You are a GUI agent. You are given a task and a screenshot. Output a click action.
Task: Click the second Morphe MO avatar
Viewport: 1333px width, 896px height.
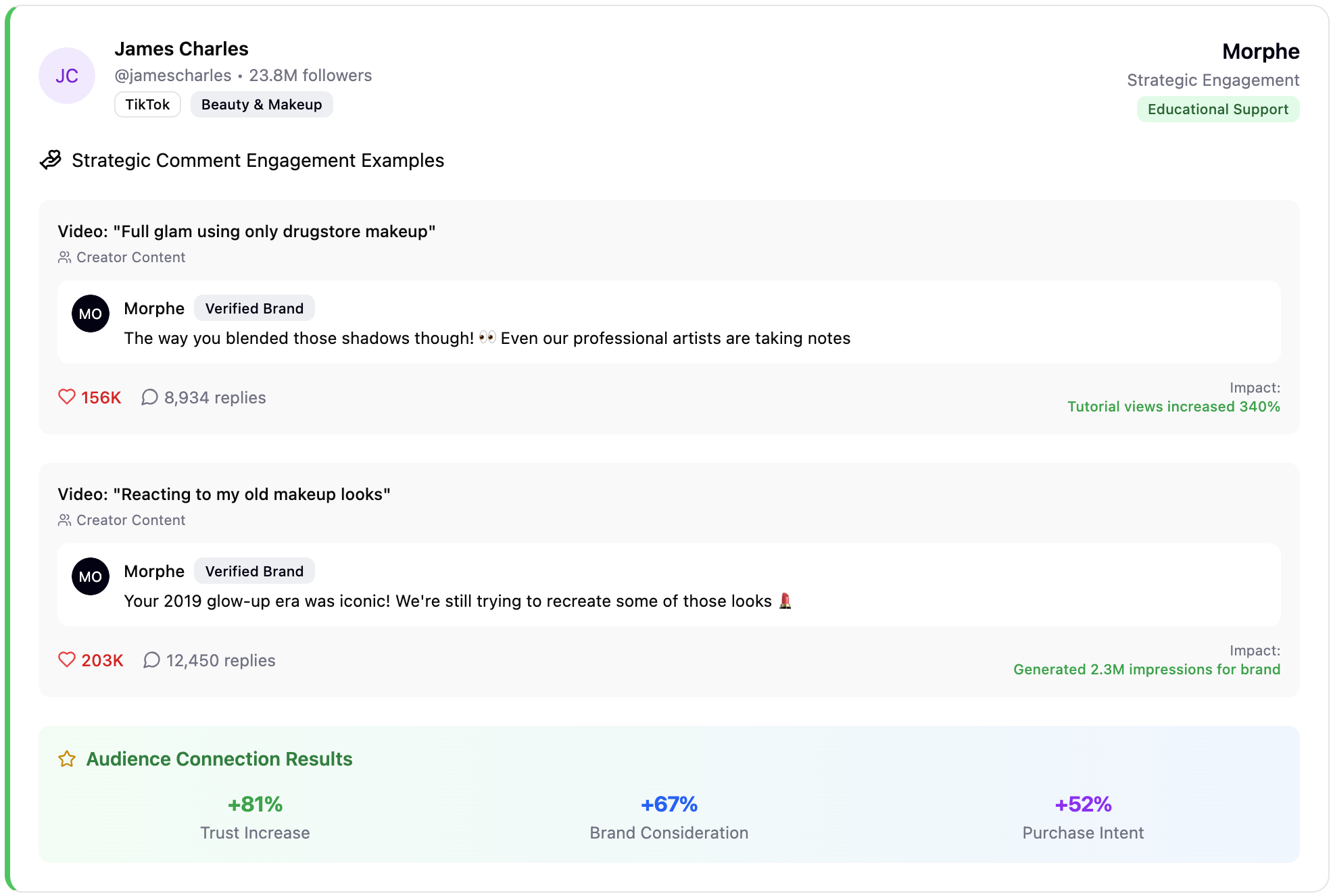pos(91,576)
